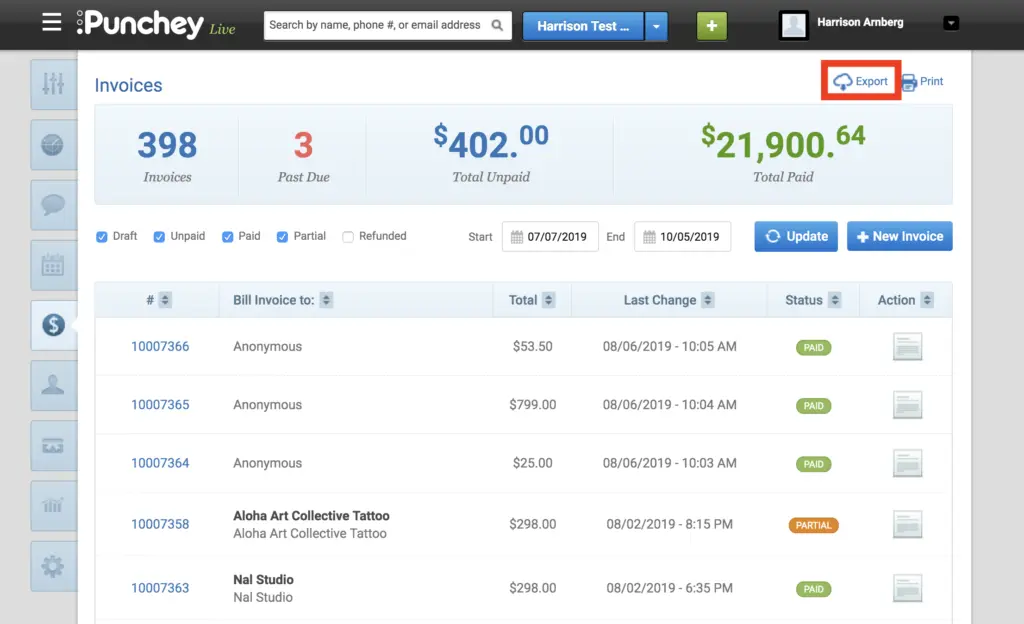This screenshot has width=1024, height=624.
Task: Open the dashboard sliders sidebar icon
Action: click(x=53, y=84)
